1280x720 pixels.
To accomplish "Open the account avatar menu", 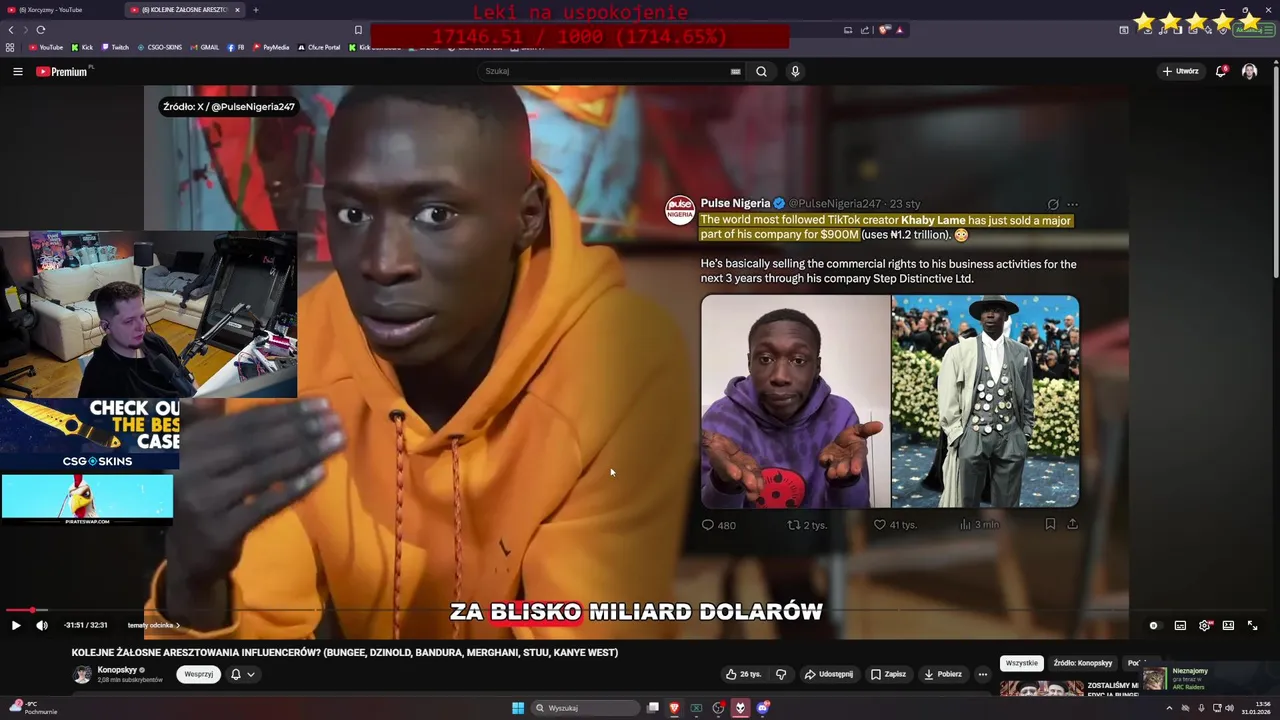I will (x=1249, y=71).
